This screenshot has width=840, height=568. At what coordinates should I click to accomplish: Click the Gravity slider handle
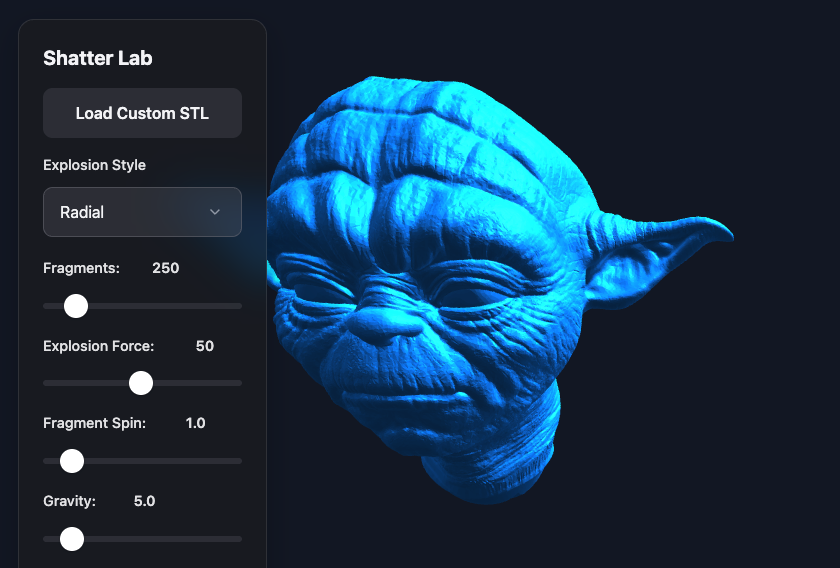72,539
